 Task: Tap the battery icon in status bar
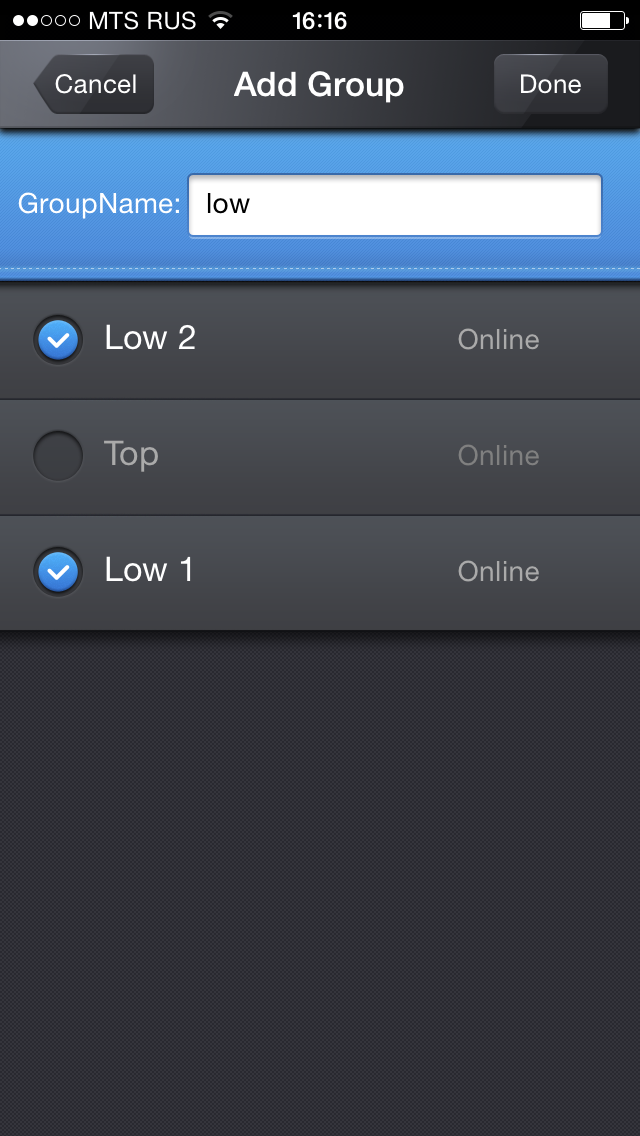(x=604, y=20)
